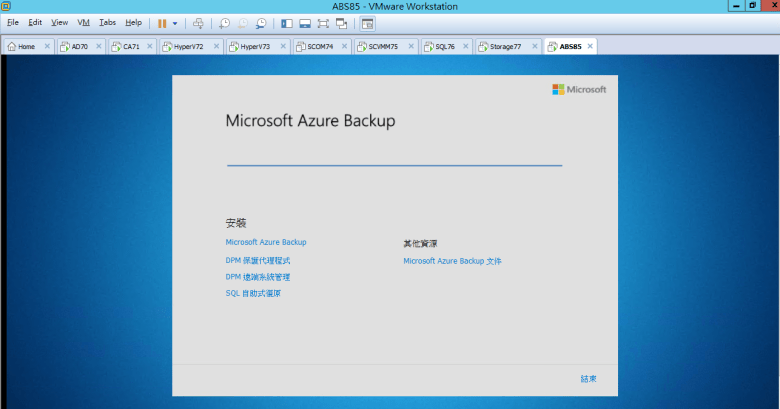
Task: Click the Send Ctrl+Alt+Del toolbar icon
Action: click(x=198, y=22)
